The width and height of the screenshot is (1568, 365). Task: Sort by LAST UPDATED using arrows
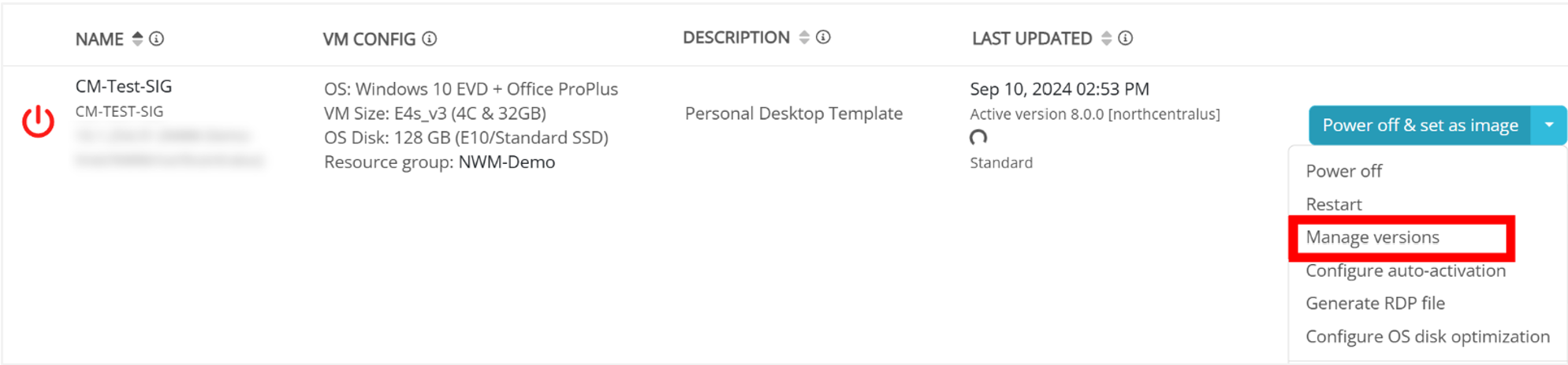tap(1107, 38)
